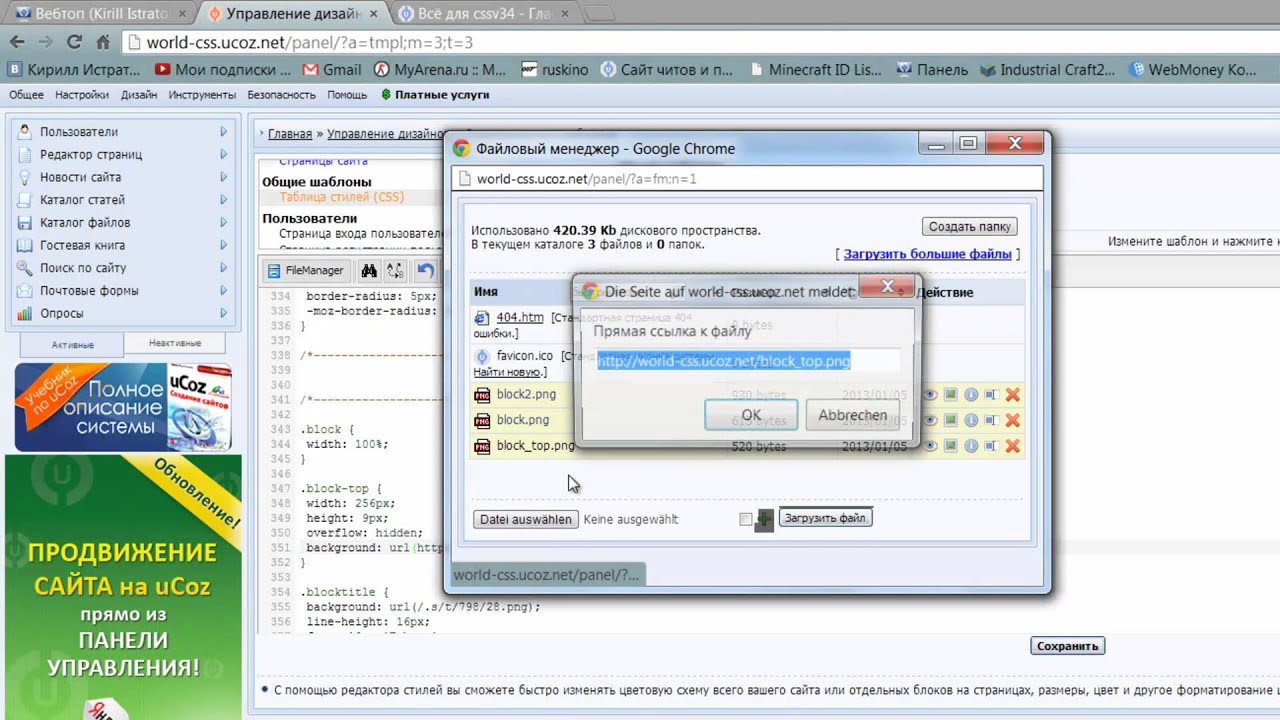Open the Платные услуги menu
The width and height of the screenshot is (1280, 720).
point(435,95)
